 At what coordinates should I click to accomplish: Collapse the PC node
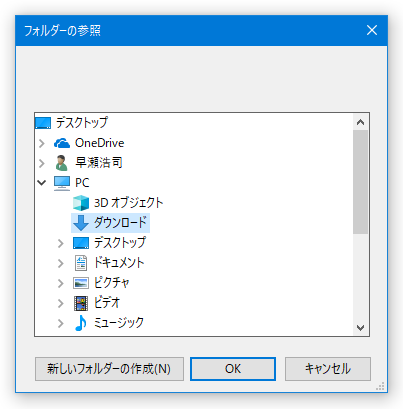tap(42, 183)
